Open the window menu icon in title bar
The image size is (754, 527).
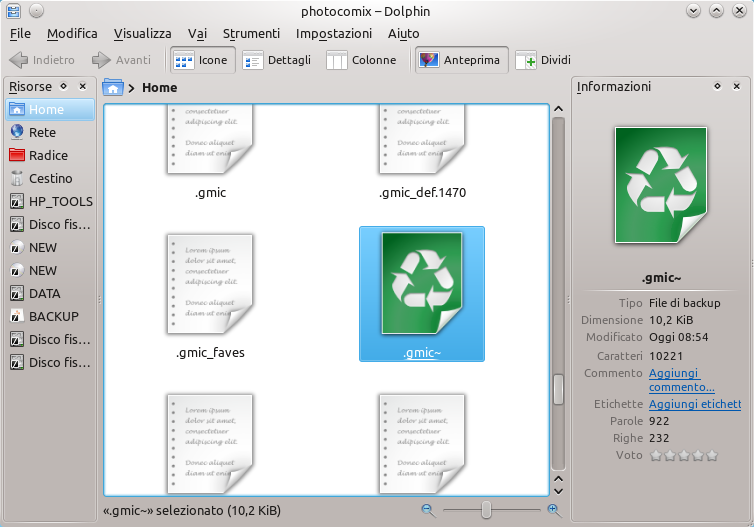click(14, 11)
